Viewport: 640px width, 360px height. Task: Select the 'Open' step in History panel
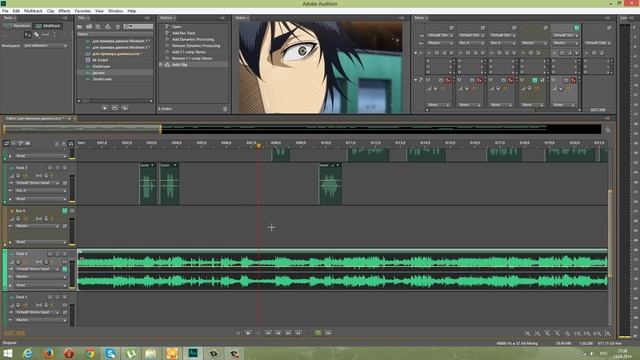tap(176, 27)
